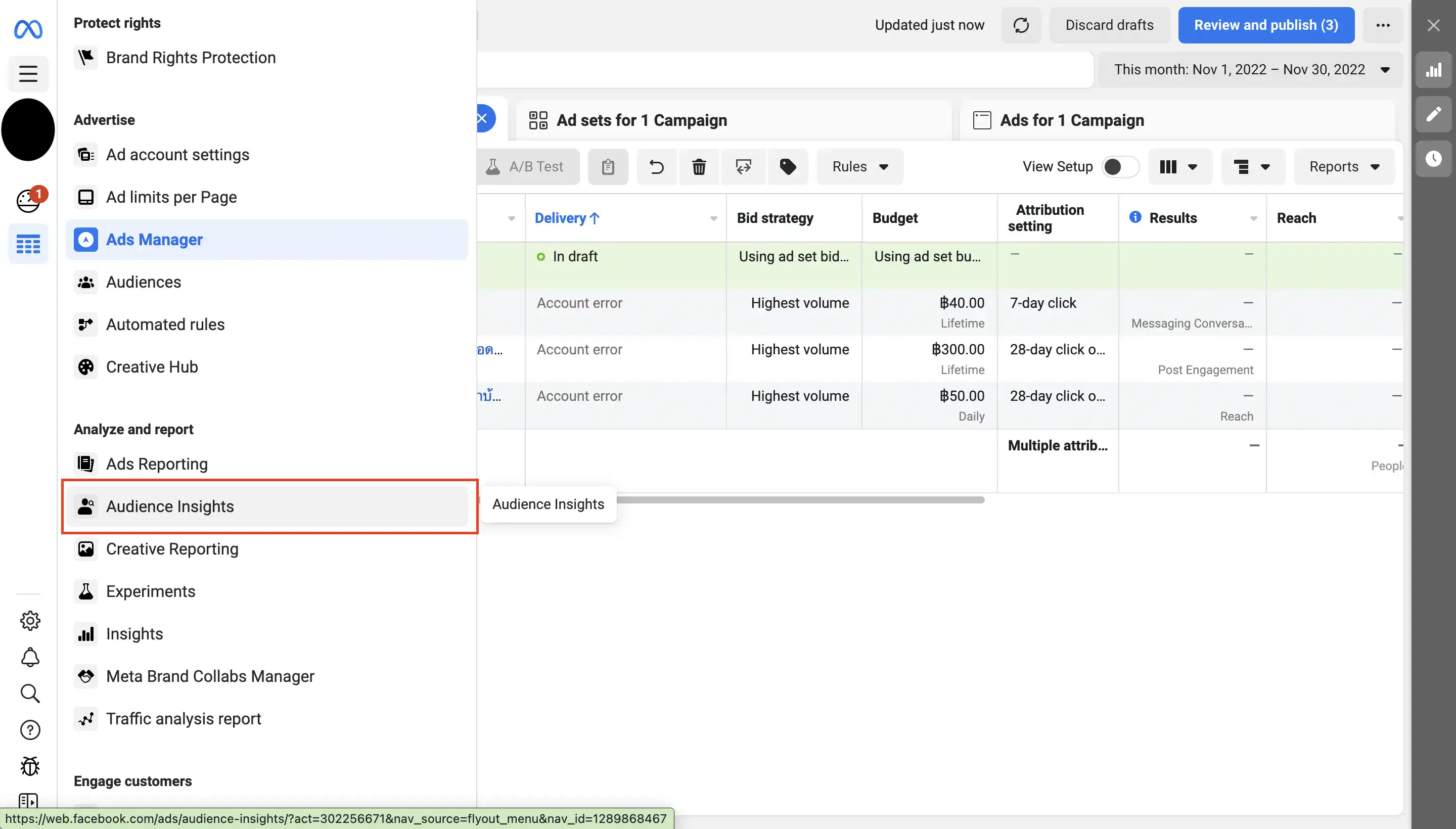This screenshot has height=829, width=1456.
Task: Open activity history via the clock icon
Action: (1434, 158)
